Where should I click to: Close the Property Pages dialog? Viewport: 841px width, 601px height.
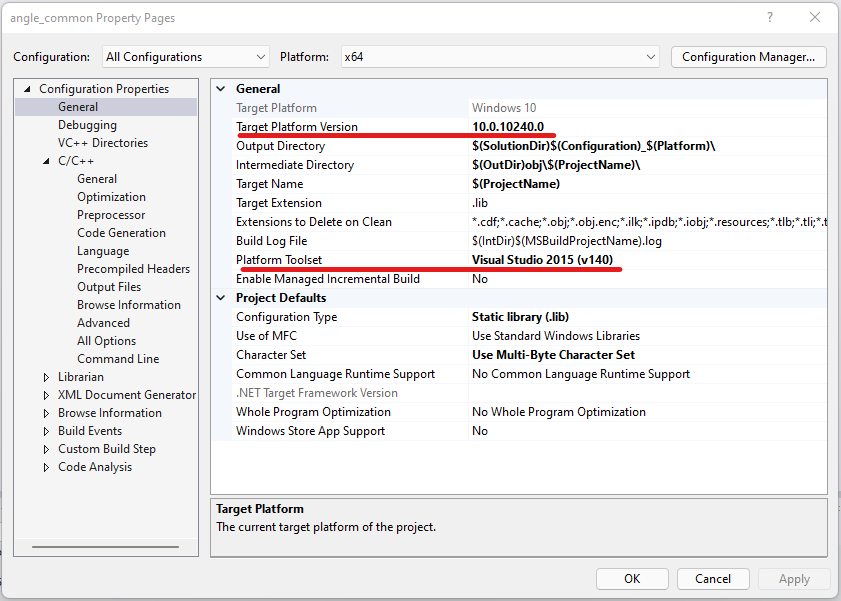813,18
